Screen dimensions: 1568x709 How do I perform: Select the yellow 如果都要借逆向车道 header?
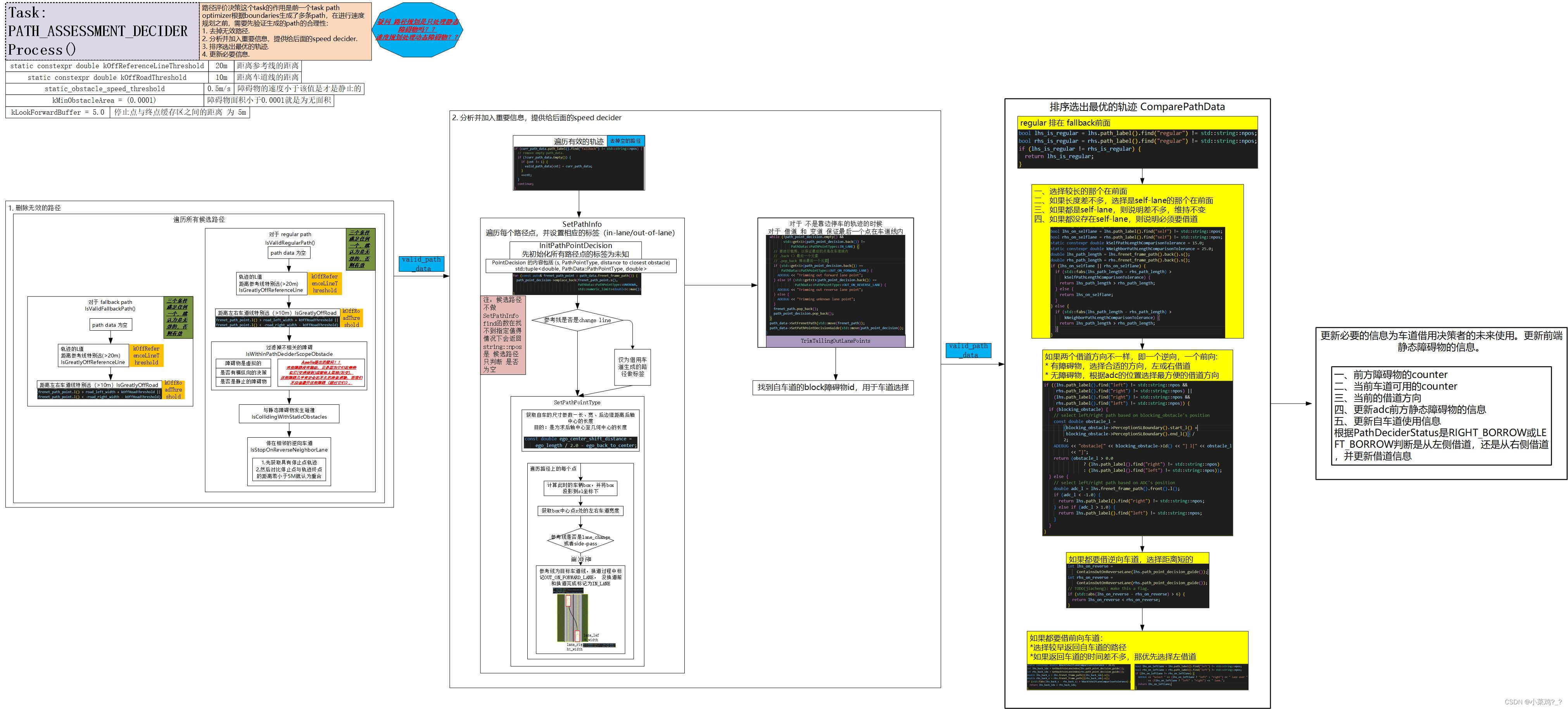coord(1138,559)
